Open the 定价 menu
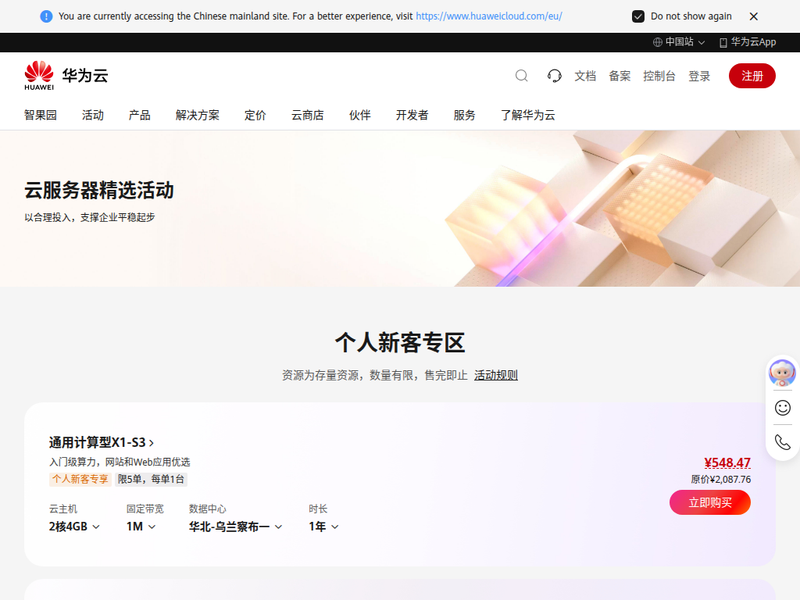This screenshot has height=600, width=800. [255, 115]
